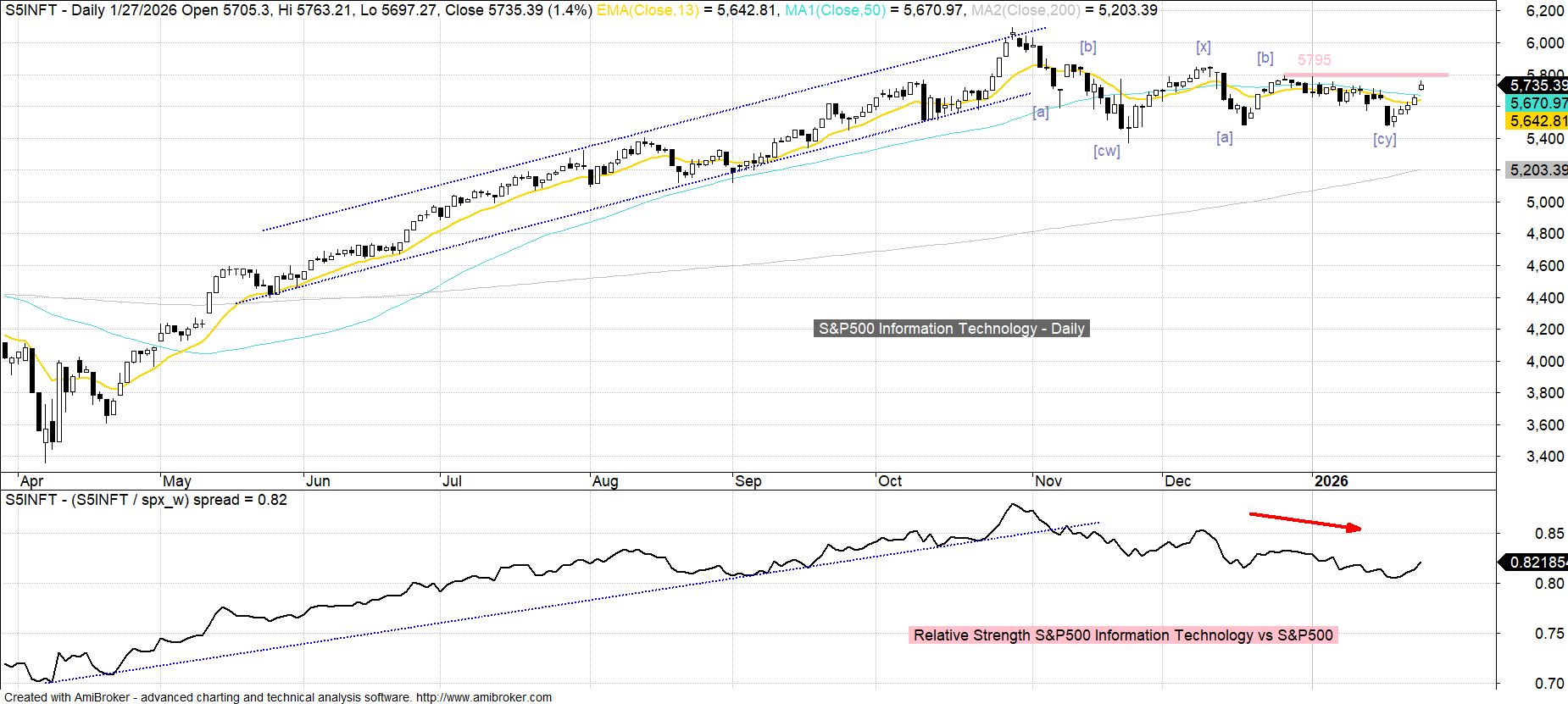
Task: Select the [x] wave label
Action: coord(1203,47)
